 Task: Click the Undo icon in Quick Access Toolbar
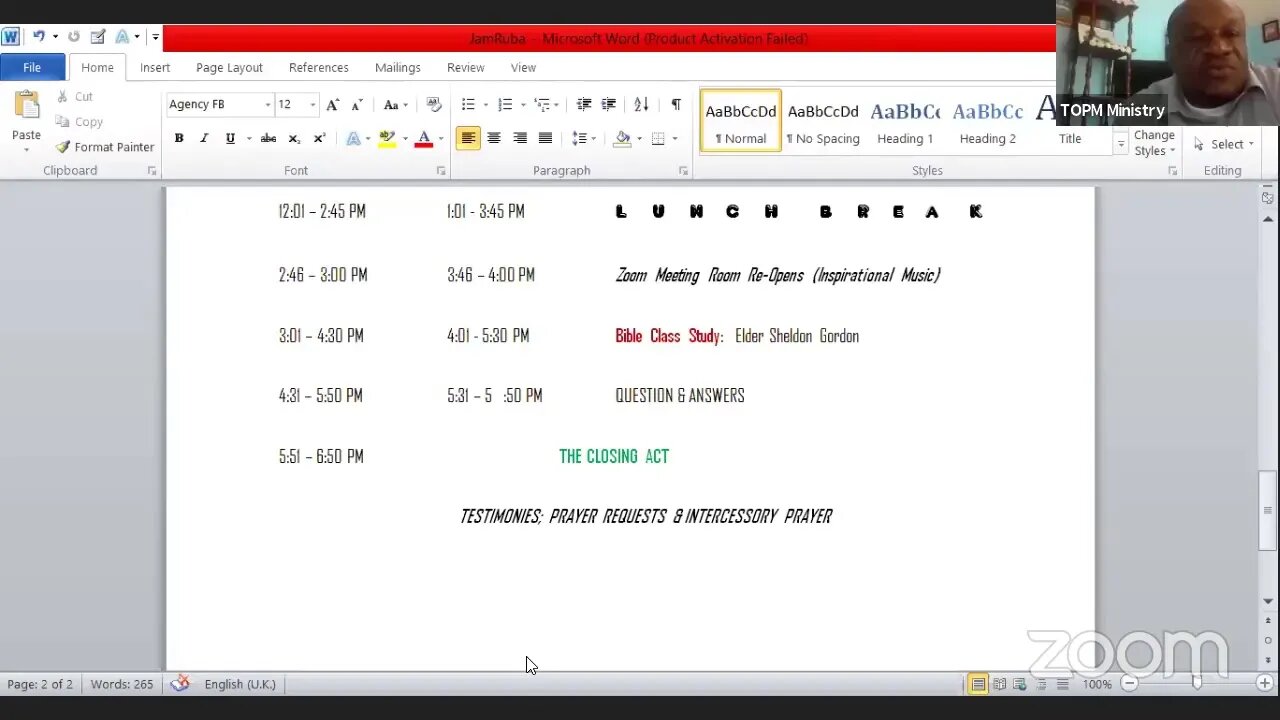(39, 37)
